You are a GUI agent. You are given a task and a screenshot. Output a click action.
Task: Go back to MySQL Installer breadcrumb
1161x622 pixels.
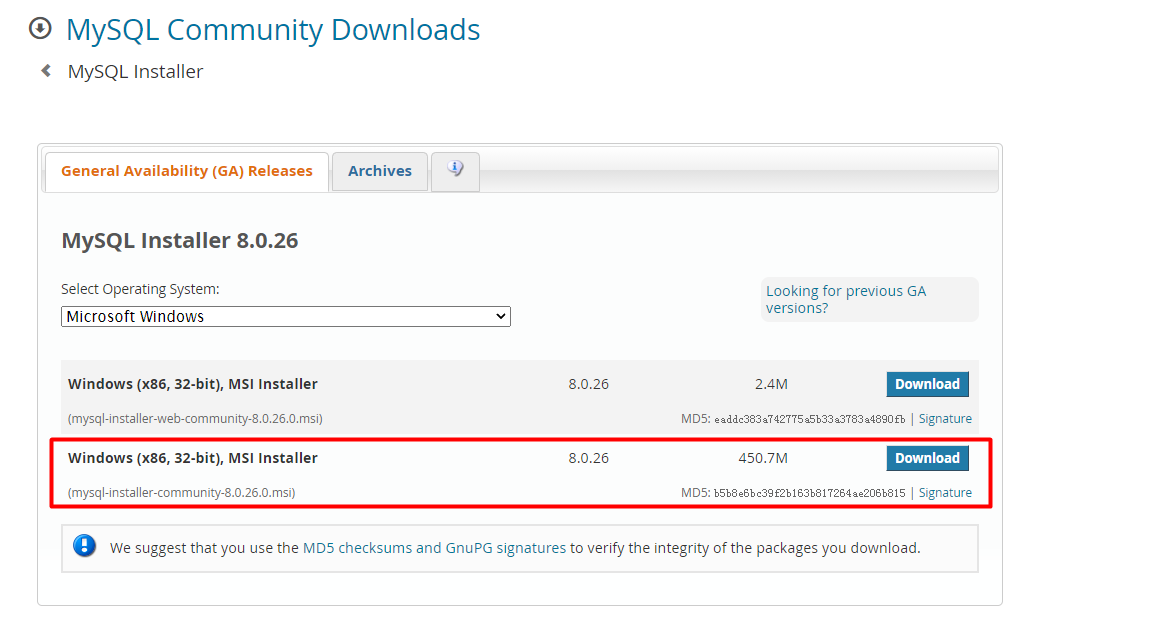135,72
